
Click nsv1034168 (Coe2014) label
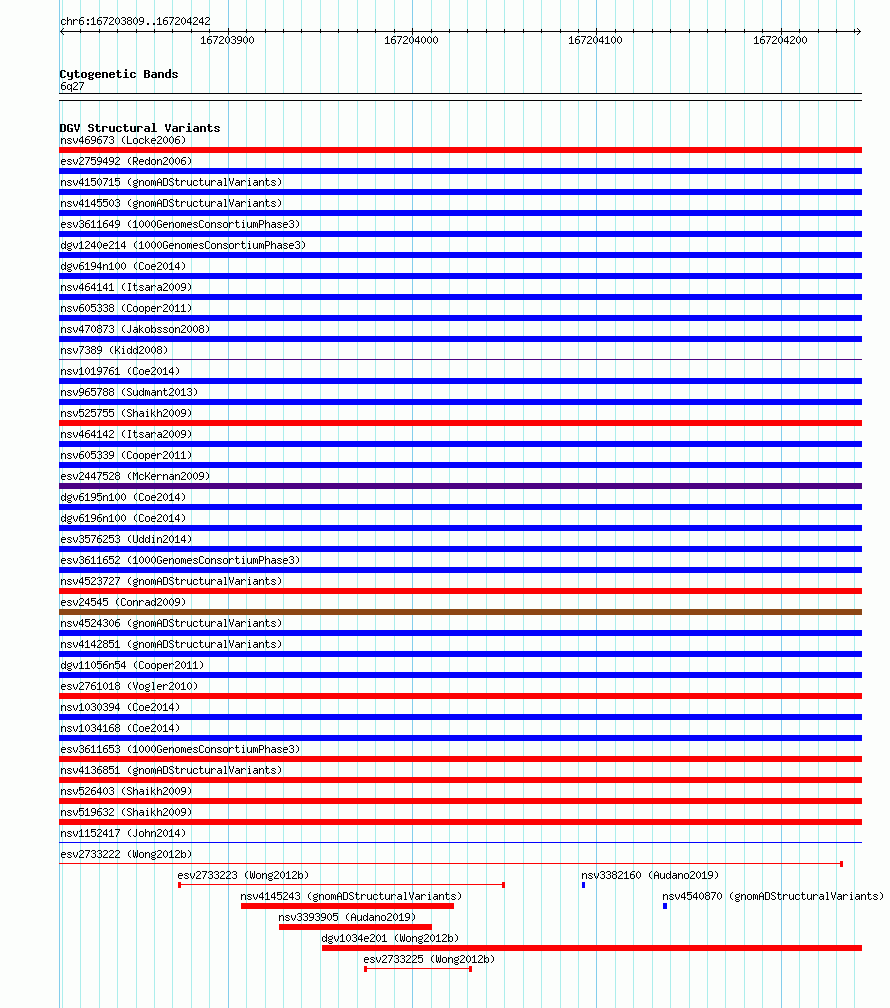tap(120, 728)
